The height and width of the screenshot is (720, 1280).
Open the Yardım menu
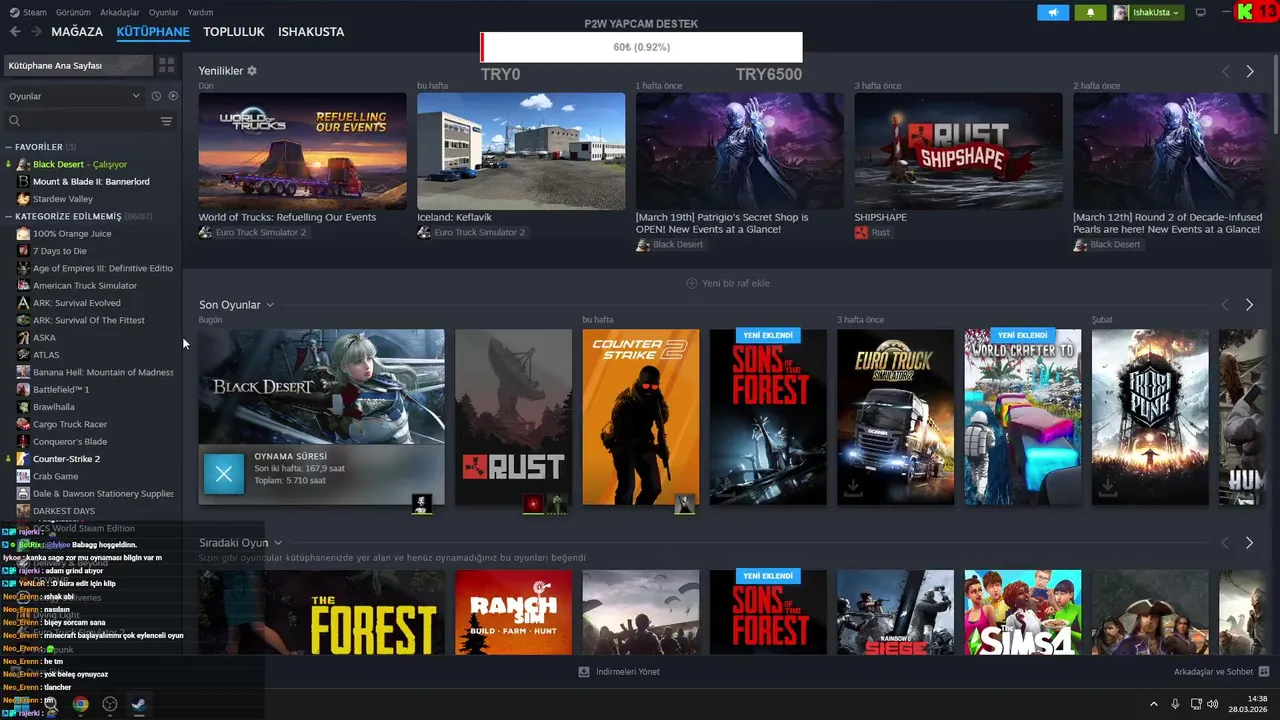(x=201, y=12)
